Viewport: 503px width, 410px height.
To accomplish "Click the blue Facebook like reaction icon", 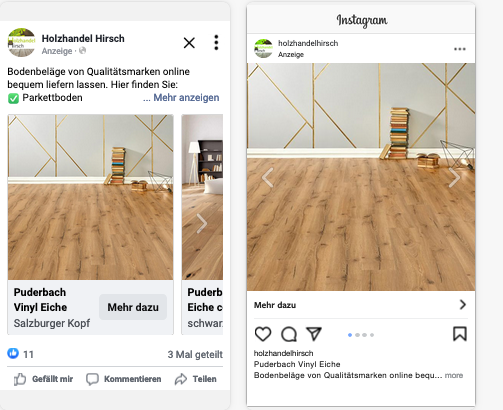I will click(13, 353).
